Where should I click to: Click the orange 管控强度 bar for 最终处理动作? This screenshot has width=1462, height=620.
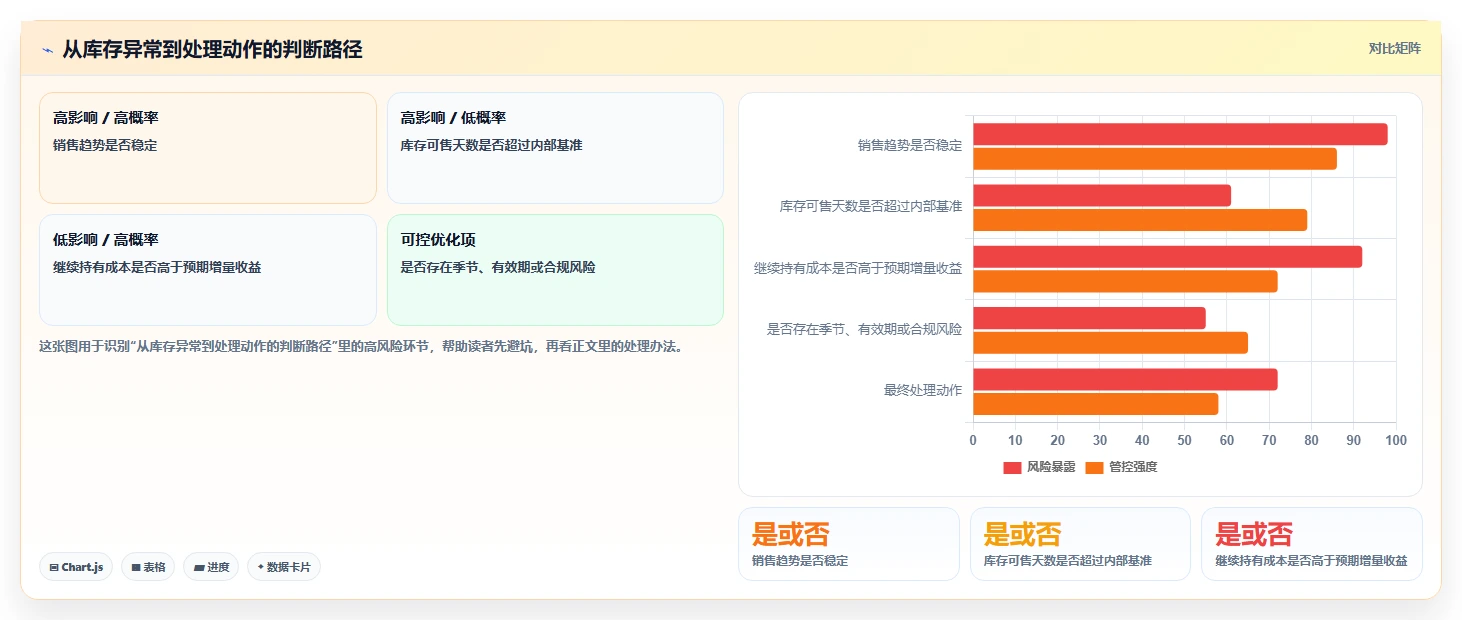tap(1095, 404)
